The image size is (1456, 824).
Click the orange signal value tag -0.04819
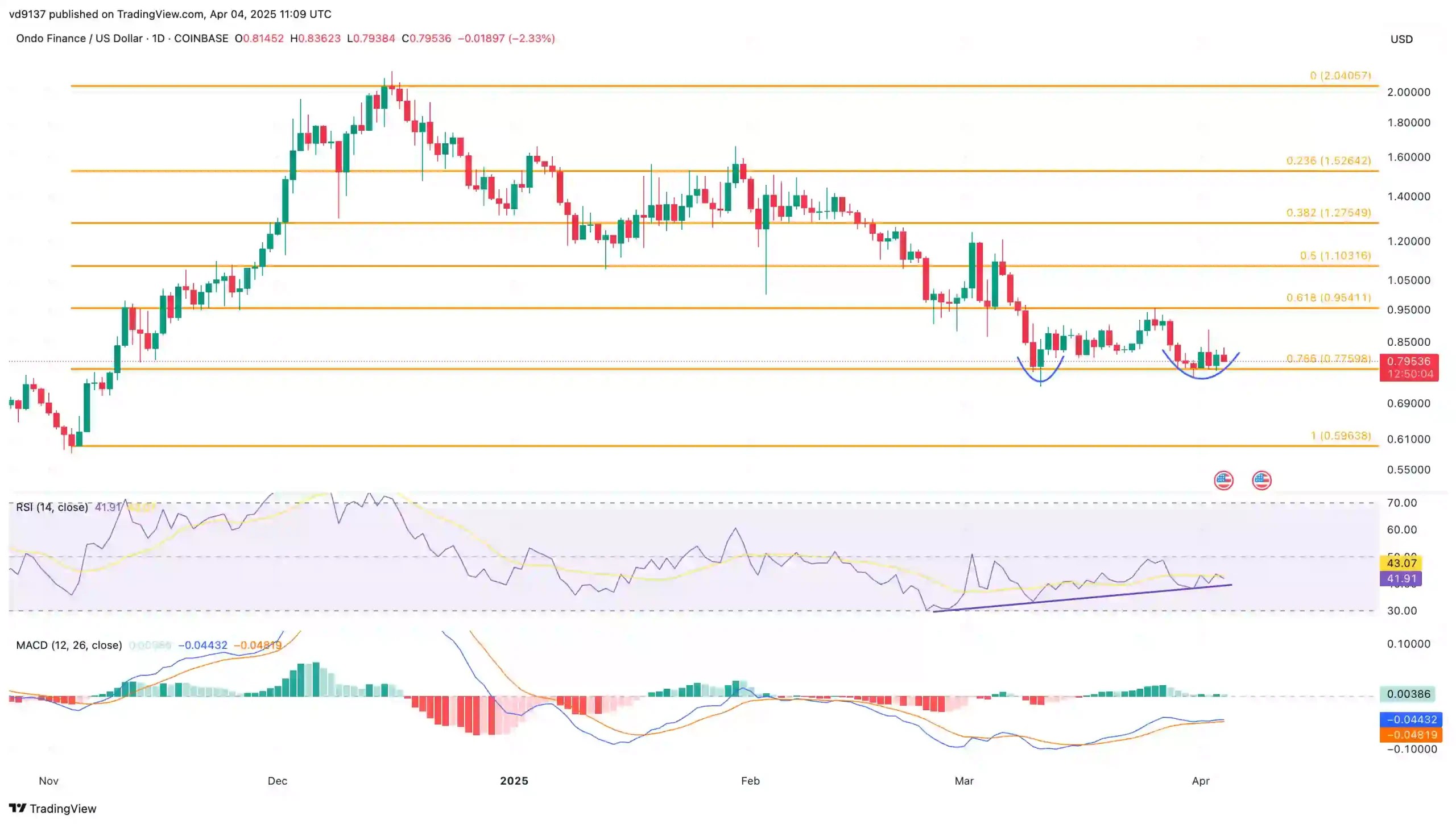(1412, 735)
